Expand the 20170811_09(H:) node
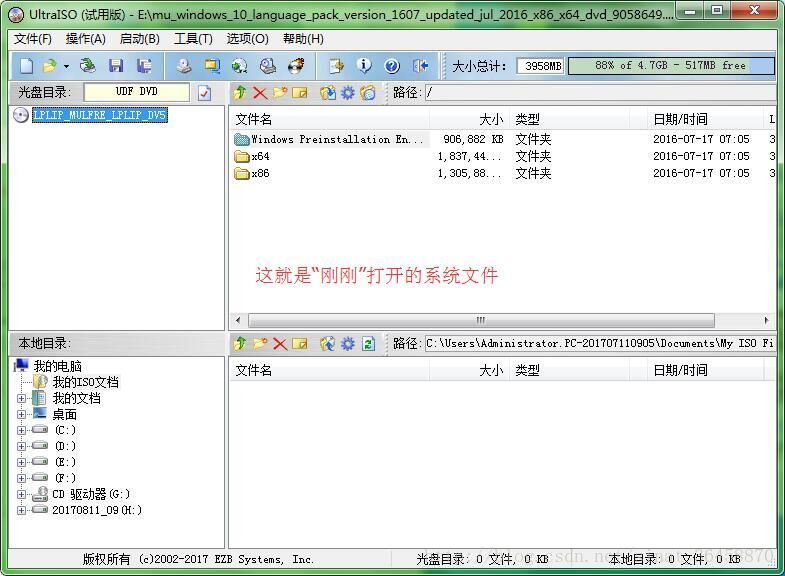The height and width of the screenshot is (576, 785). click(21, 510)
